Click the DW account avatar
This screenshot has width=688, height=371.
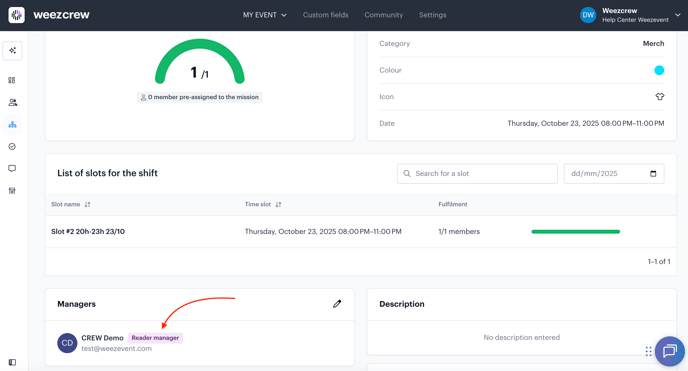click(588, 15)
